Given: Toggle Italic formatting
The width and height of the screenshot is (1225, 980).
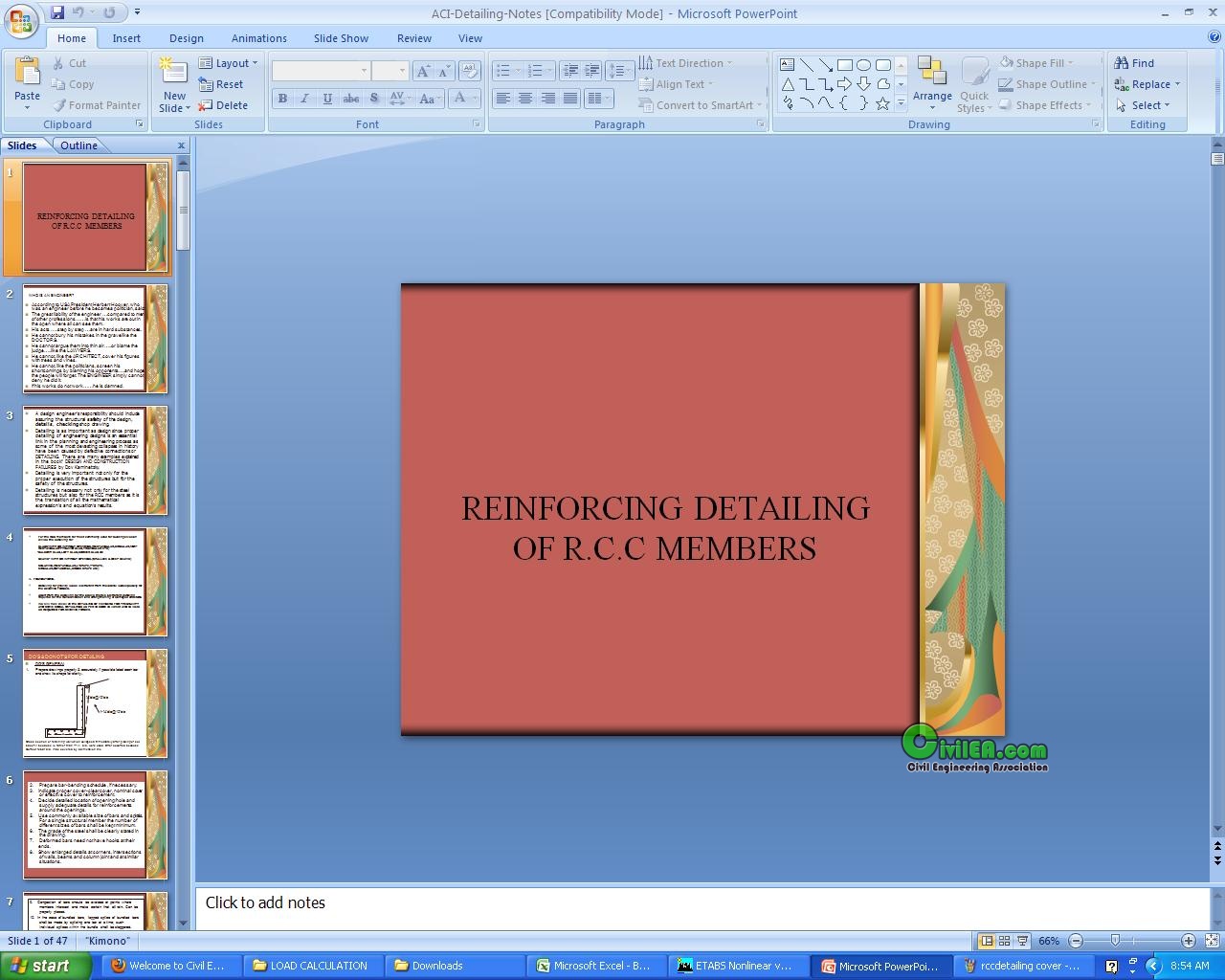Looking at the screenshot, I should (x=304, y=98).
